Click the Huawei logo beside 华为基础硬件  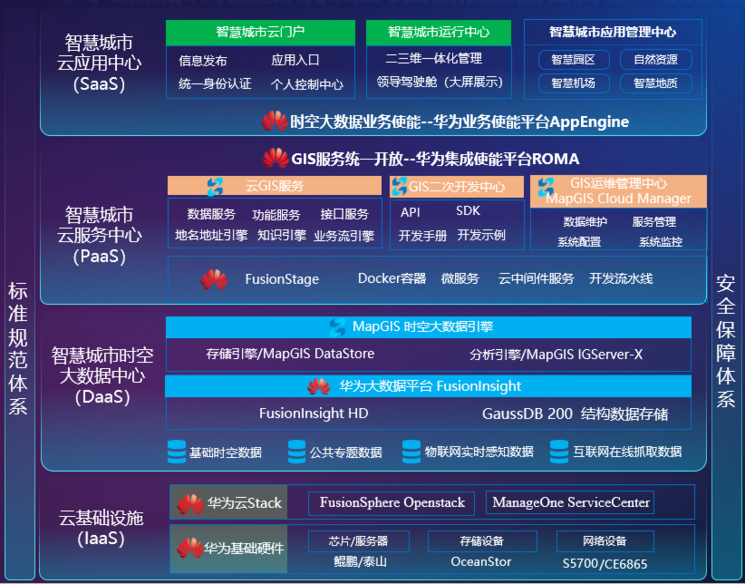(190, 548)
